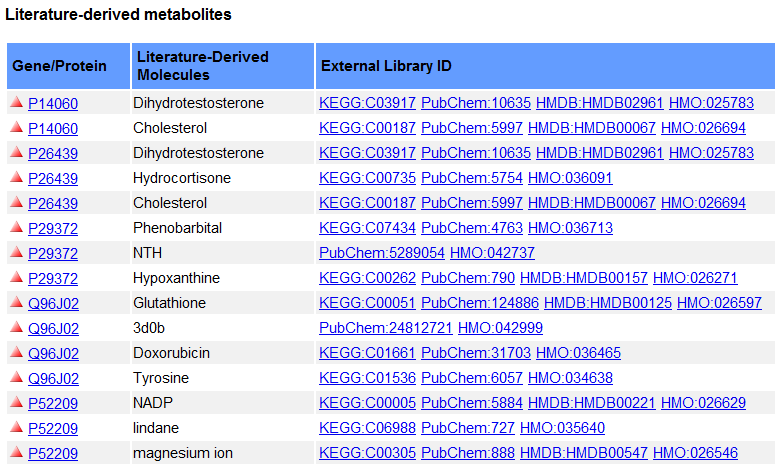Viewport: 779px width, 467px height.
Task: Open PubChem:5289054 link for NTH
Action: click(x=382, y=253)
